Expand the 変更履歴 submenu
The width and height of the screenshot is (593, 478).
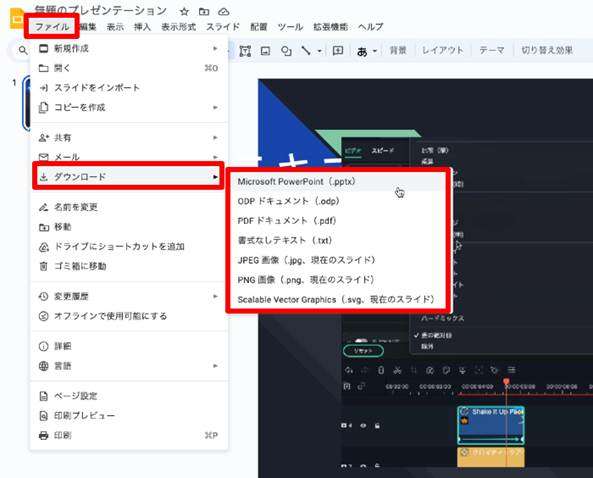coord(129,296)
